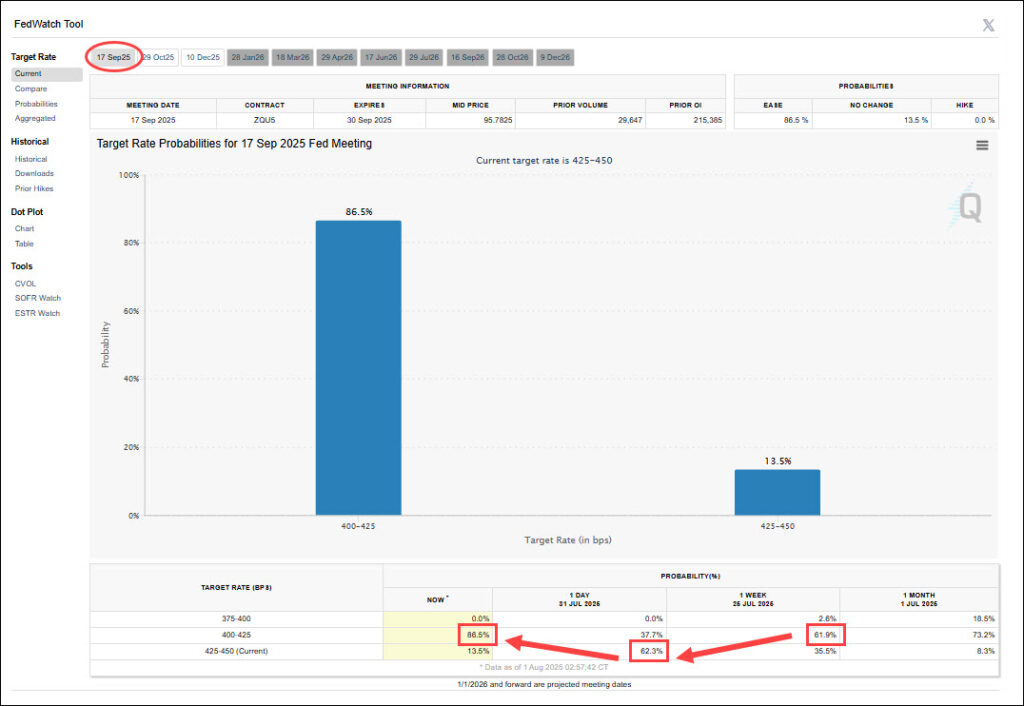Switch to the 10 Dec25 meeting tab

[x=203, y=58]
